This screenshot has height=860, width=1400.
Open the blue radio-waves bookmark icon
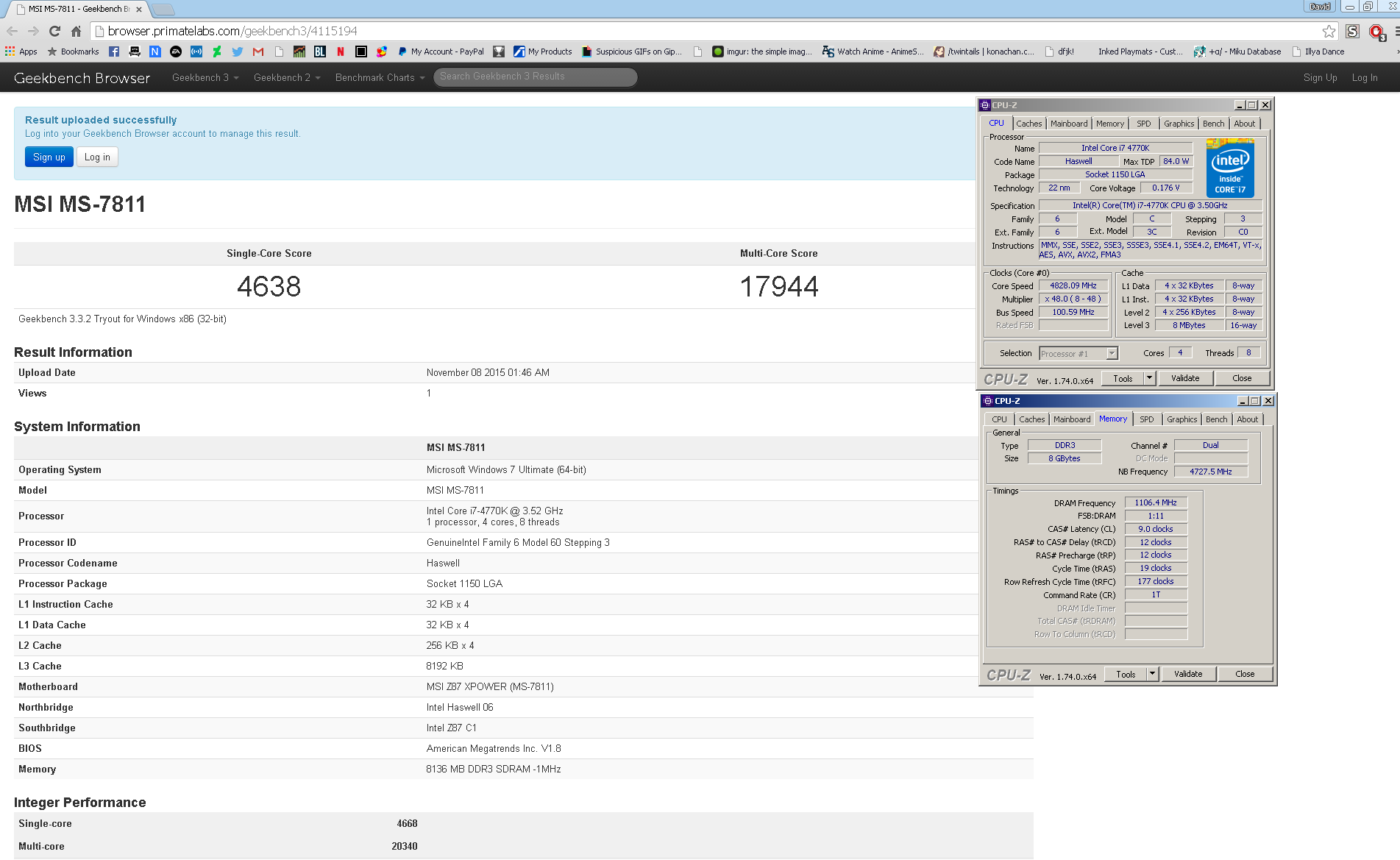pos(196,51)
